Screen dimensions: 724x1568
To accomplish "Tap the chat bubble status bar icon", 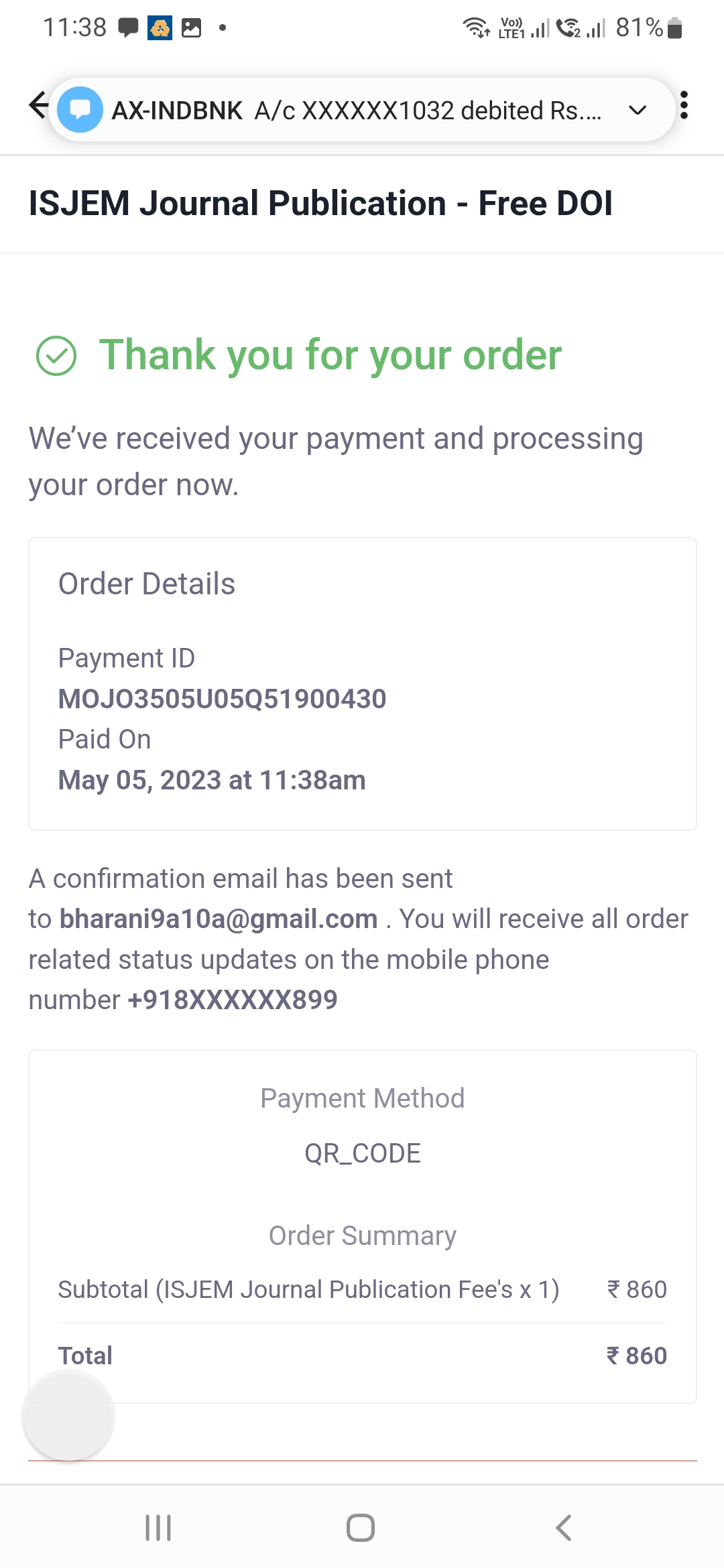I will tap(127, 27).
